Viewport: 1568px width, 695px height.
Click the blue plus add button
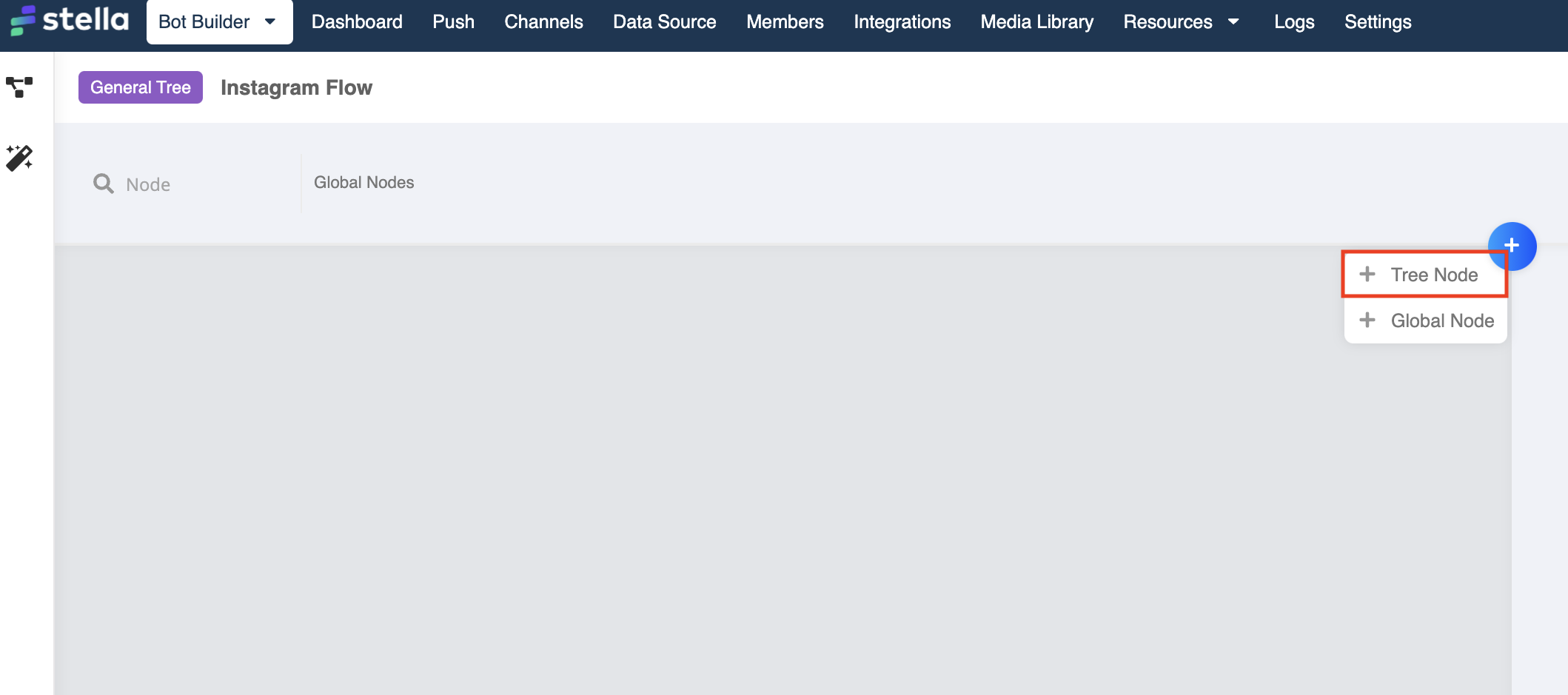coord(1512,245)
